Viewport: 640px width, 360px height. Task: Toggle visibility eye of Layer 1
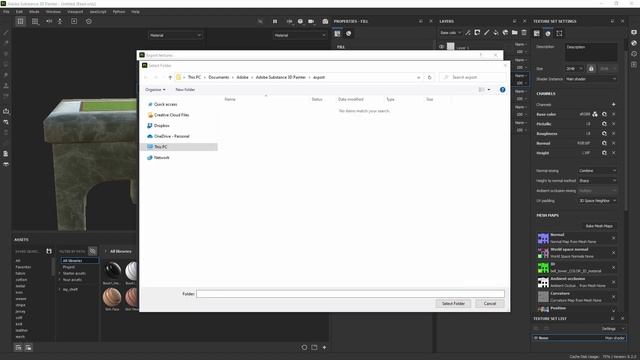(x=442, y=47)
